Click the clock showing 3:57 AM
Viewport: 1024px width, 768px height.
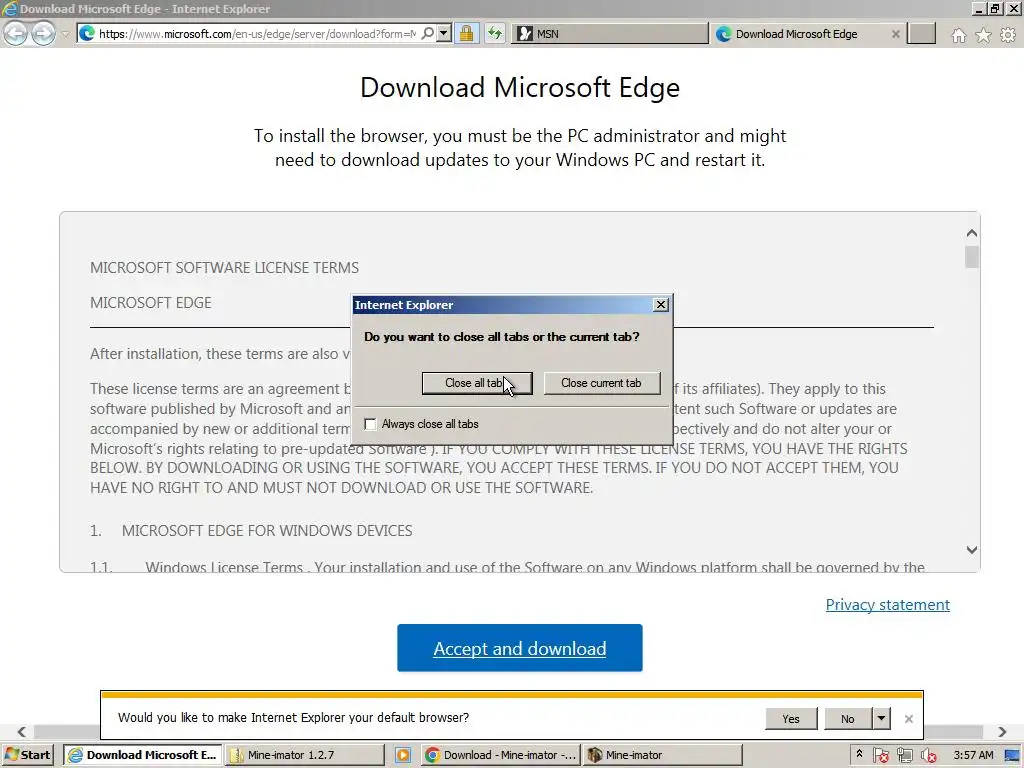[x=973, y=756]
